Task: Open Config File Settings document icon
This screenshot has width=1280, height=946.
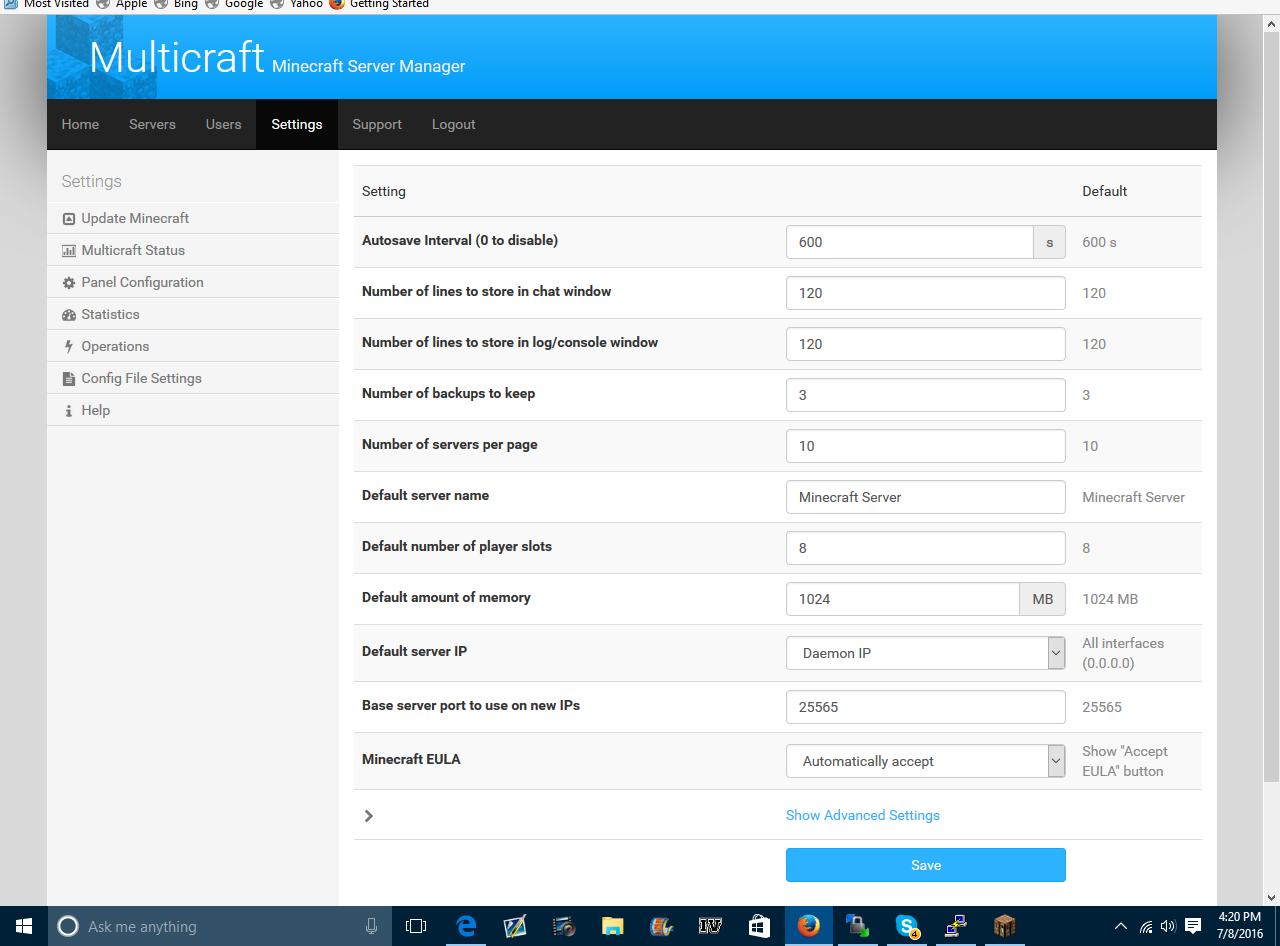Action: click(x=140, y=378)
